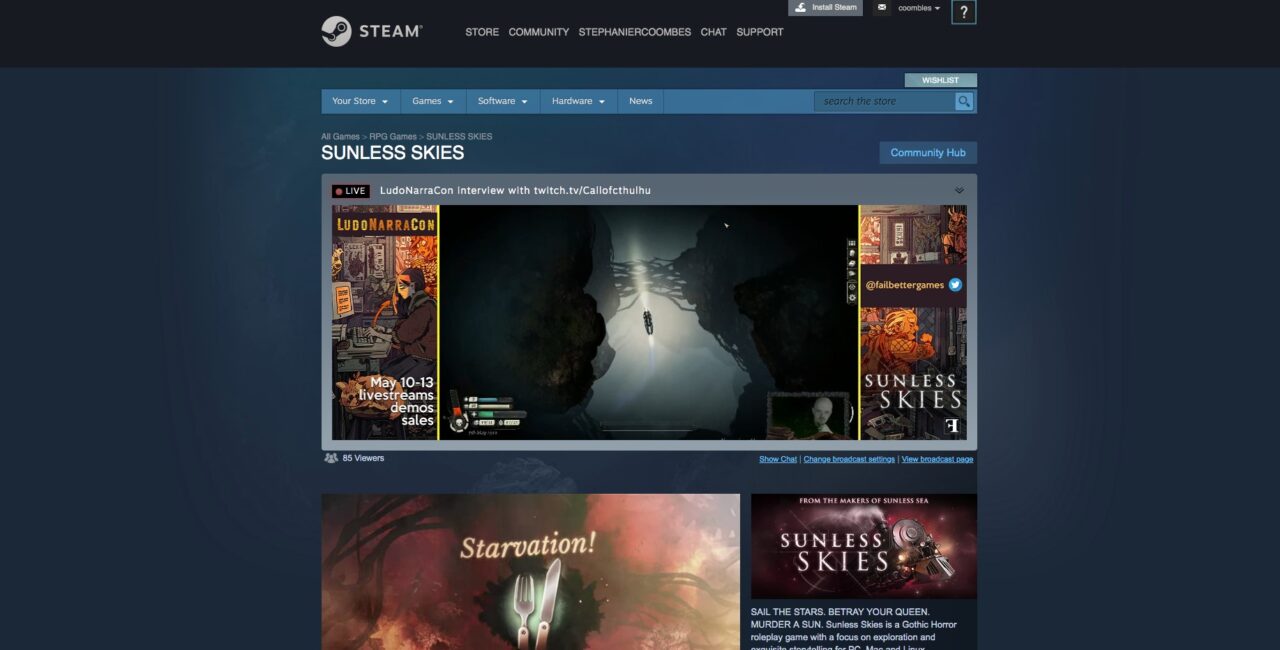
Task: Click the Community Hub button
Action: pos(927,153)
